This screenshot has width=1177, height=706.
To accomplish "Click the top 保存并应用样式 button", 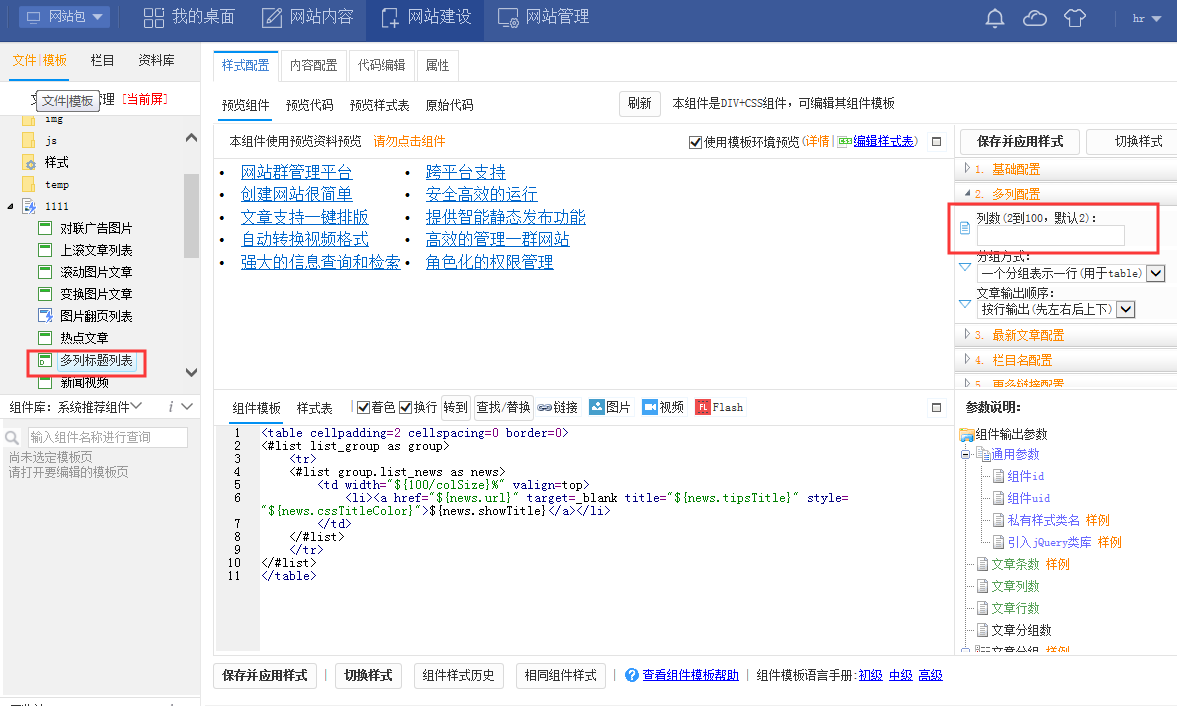I will 1019,142.
